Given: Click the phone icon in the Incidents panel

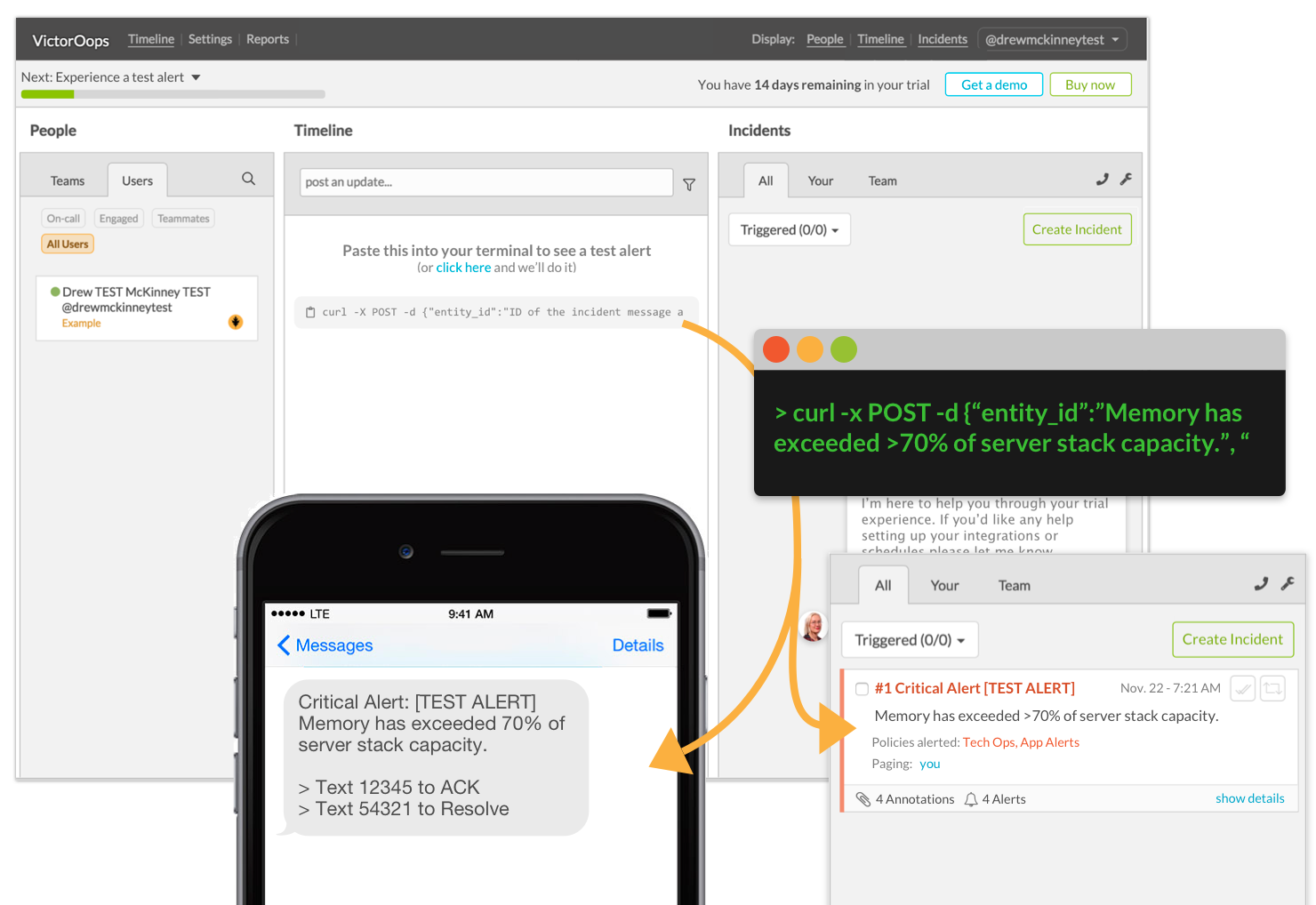Looking at the screenshot, I should coord(1103,179).
